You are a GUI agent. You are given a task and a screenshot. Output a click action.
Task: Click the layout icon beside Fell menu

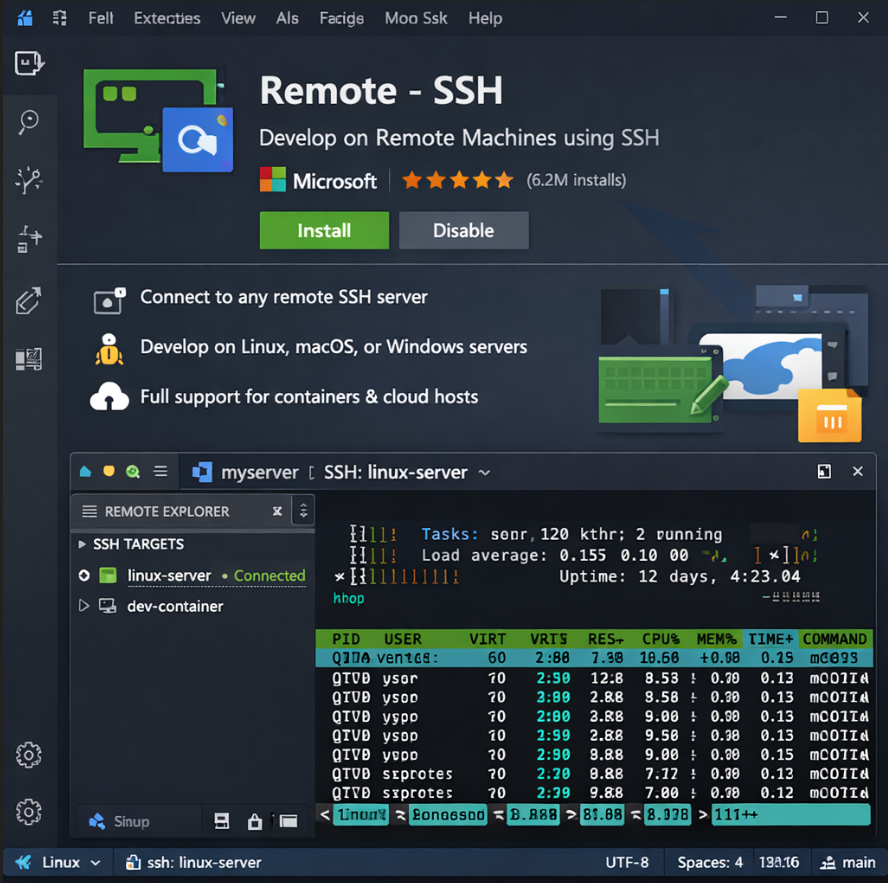[59, 18]
